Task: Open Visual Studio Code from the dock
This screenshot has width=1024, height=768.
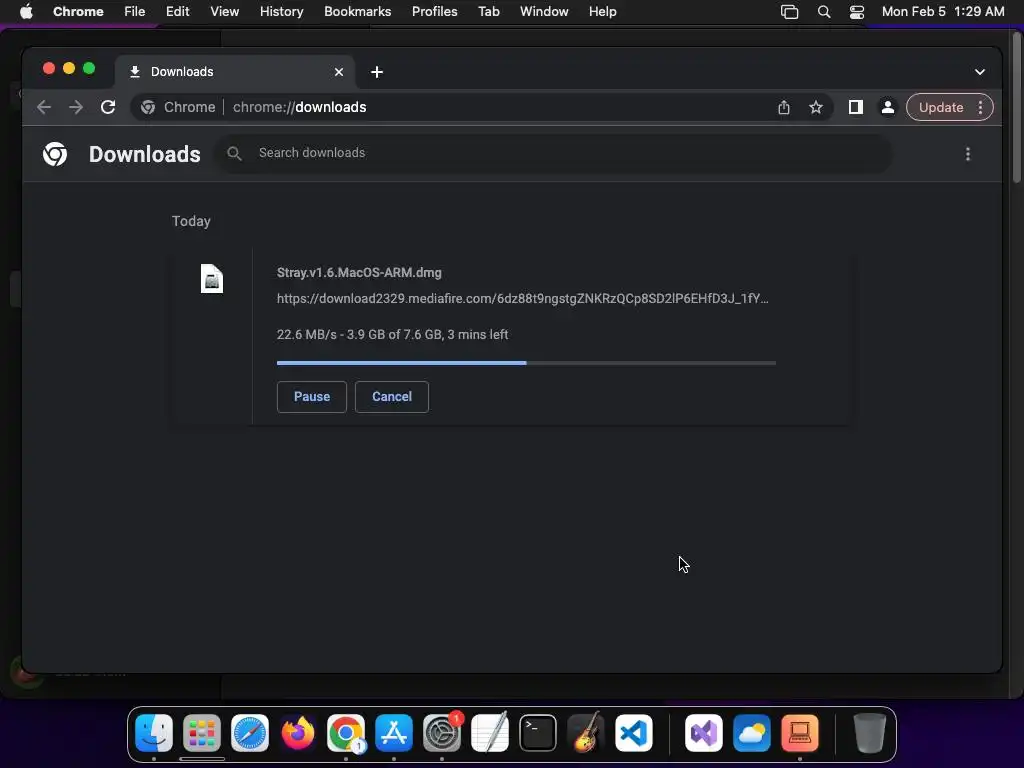Action: (634, 733)
